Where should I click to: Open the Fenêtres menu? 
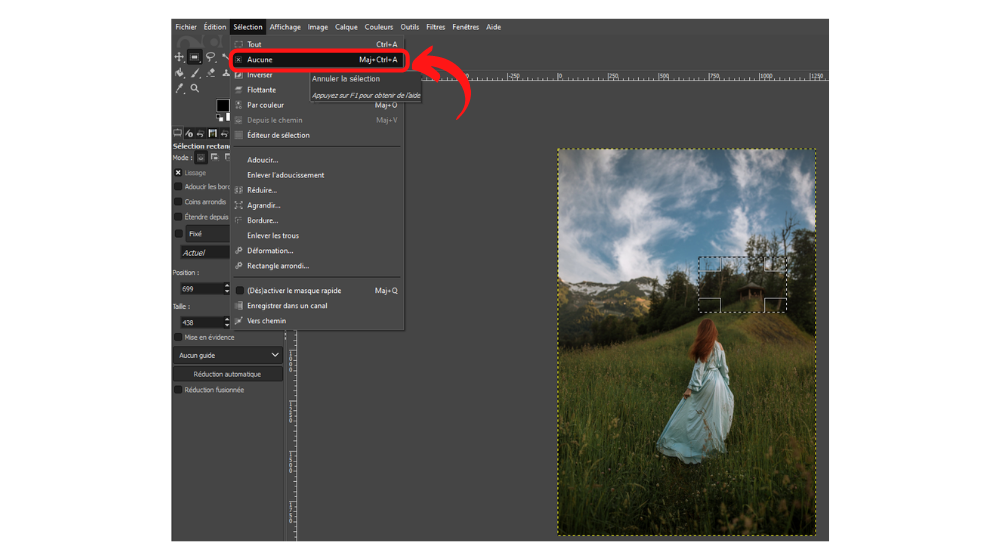coord(466,27)
